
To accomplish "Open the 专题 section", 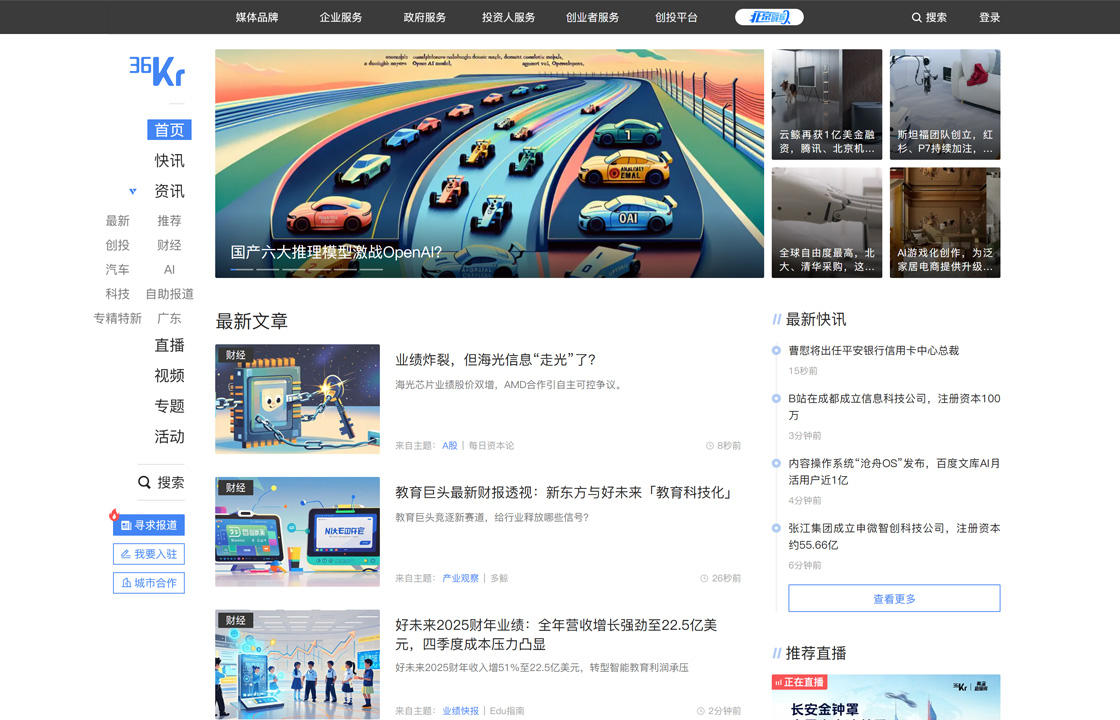I will coord(169,406).
